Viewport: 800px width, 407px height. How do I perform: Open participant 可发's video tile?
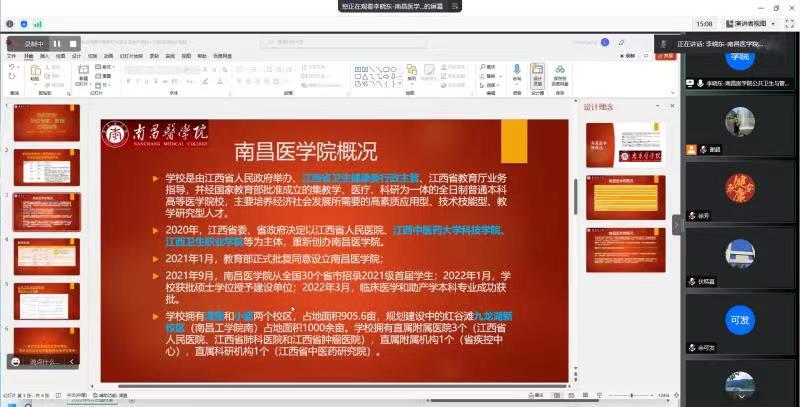(738, 320)
